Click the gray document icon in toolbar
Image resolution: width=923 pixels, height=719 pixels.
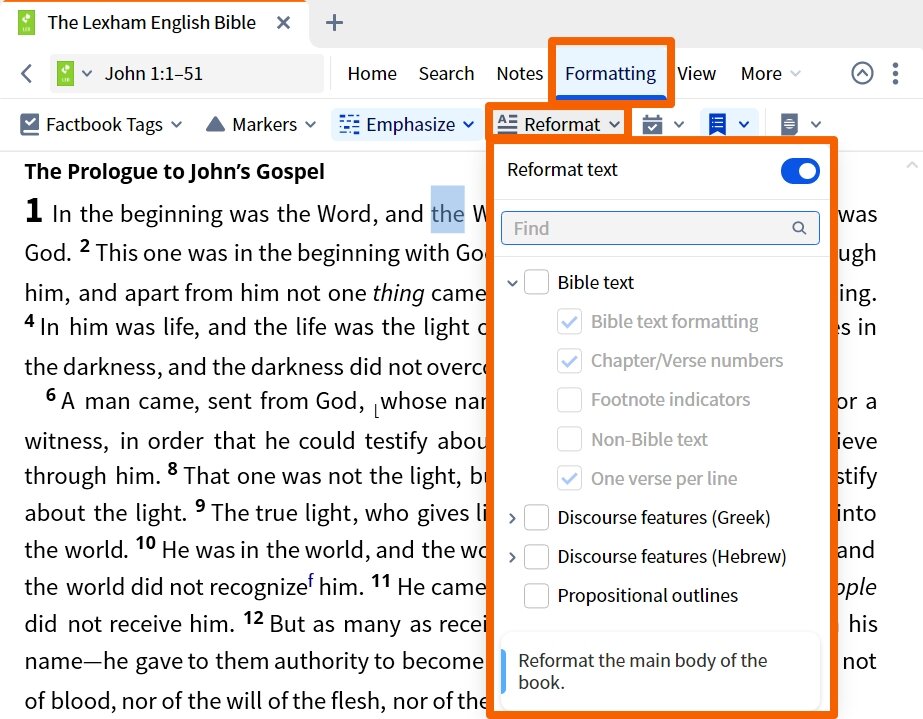(x=789, y=124)
